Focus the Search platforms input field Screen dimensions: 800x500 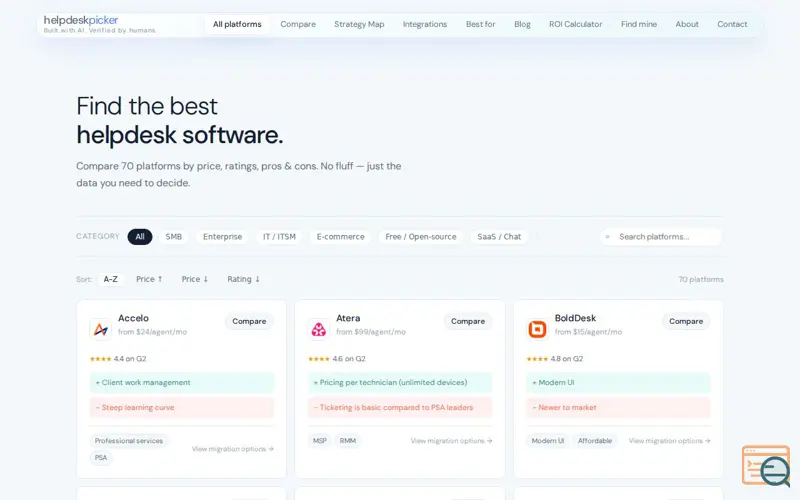tap(661, 237)
